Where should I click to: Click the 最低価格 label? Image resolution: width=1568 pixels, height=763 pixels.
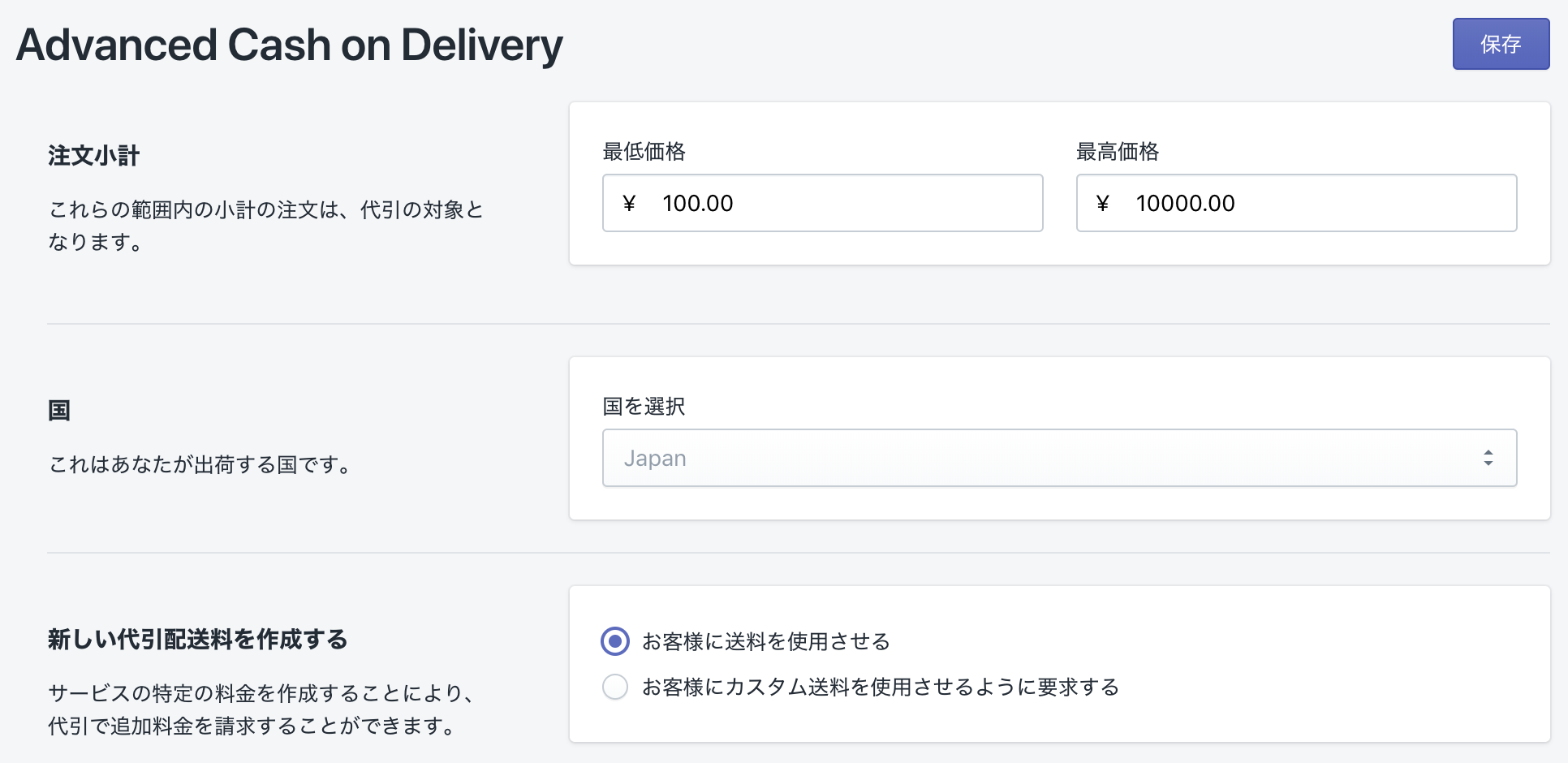click(644, 152)
